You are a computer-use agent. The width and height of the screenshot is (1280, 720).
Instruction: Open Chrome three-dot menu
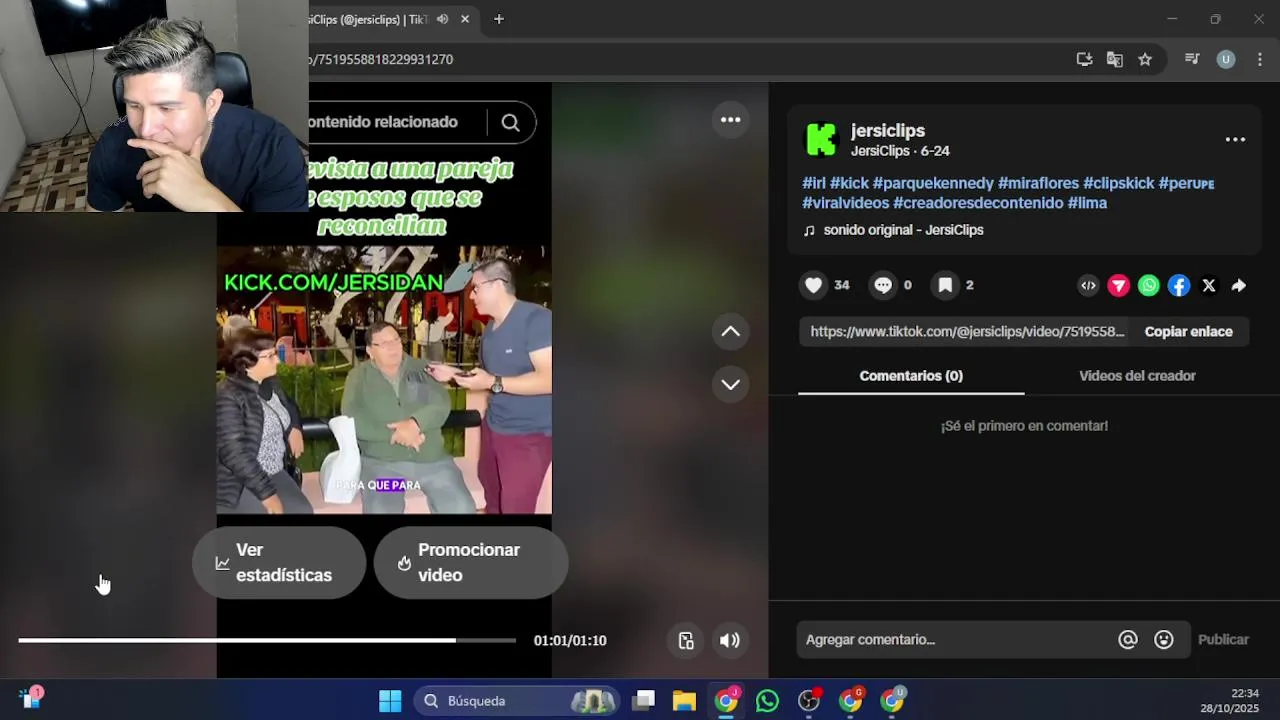1259,59
